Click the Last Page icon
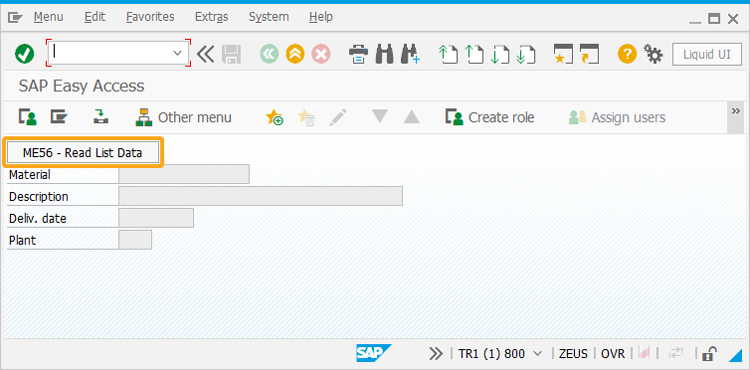The height and width of the screenshot is (370, 750). (526, 54)
